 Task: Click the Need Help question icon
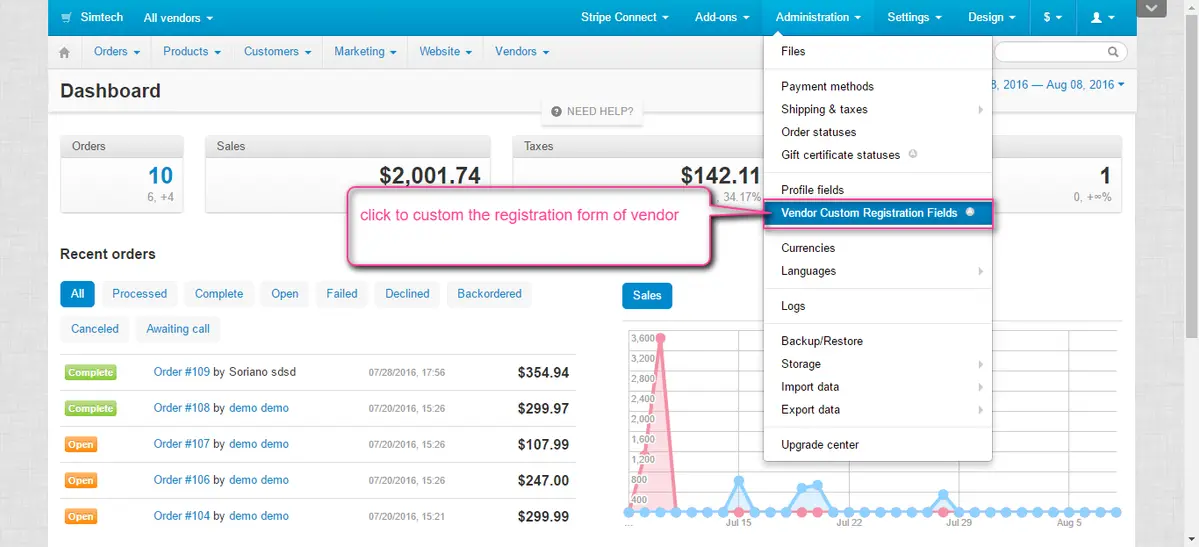click(x=556, y=111)
